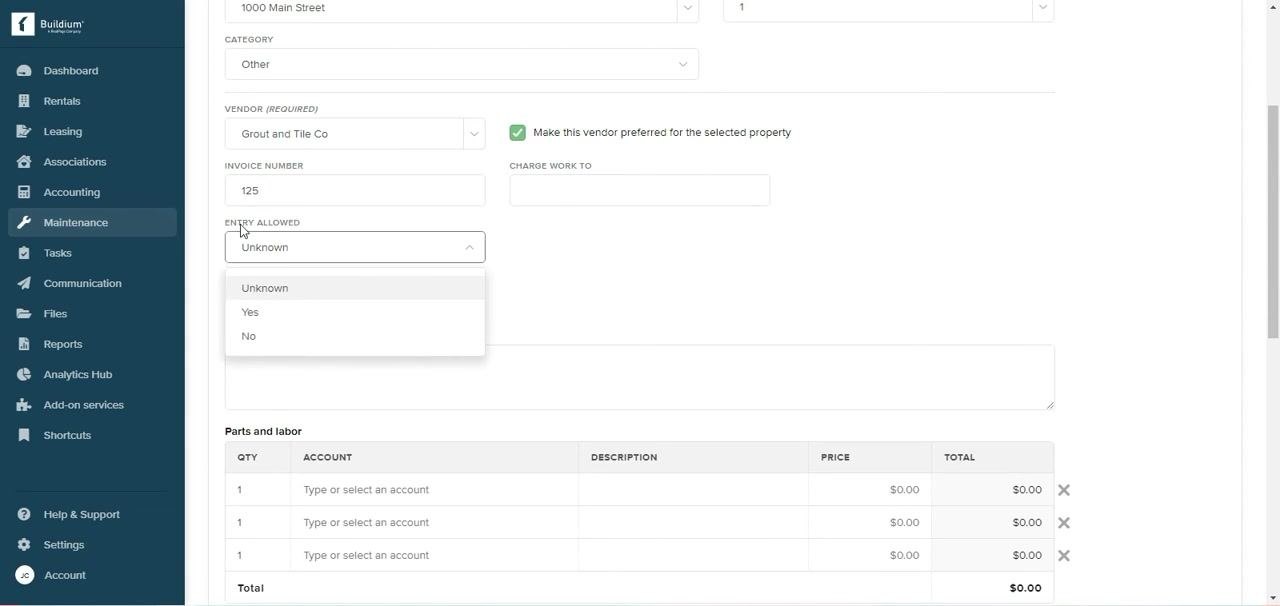This screenshot has width=1280, height=606.
Task: Open the Accounting section
Action: (x=72, y=192)
